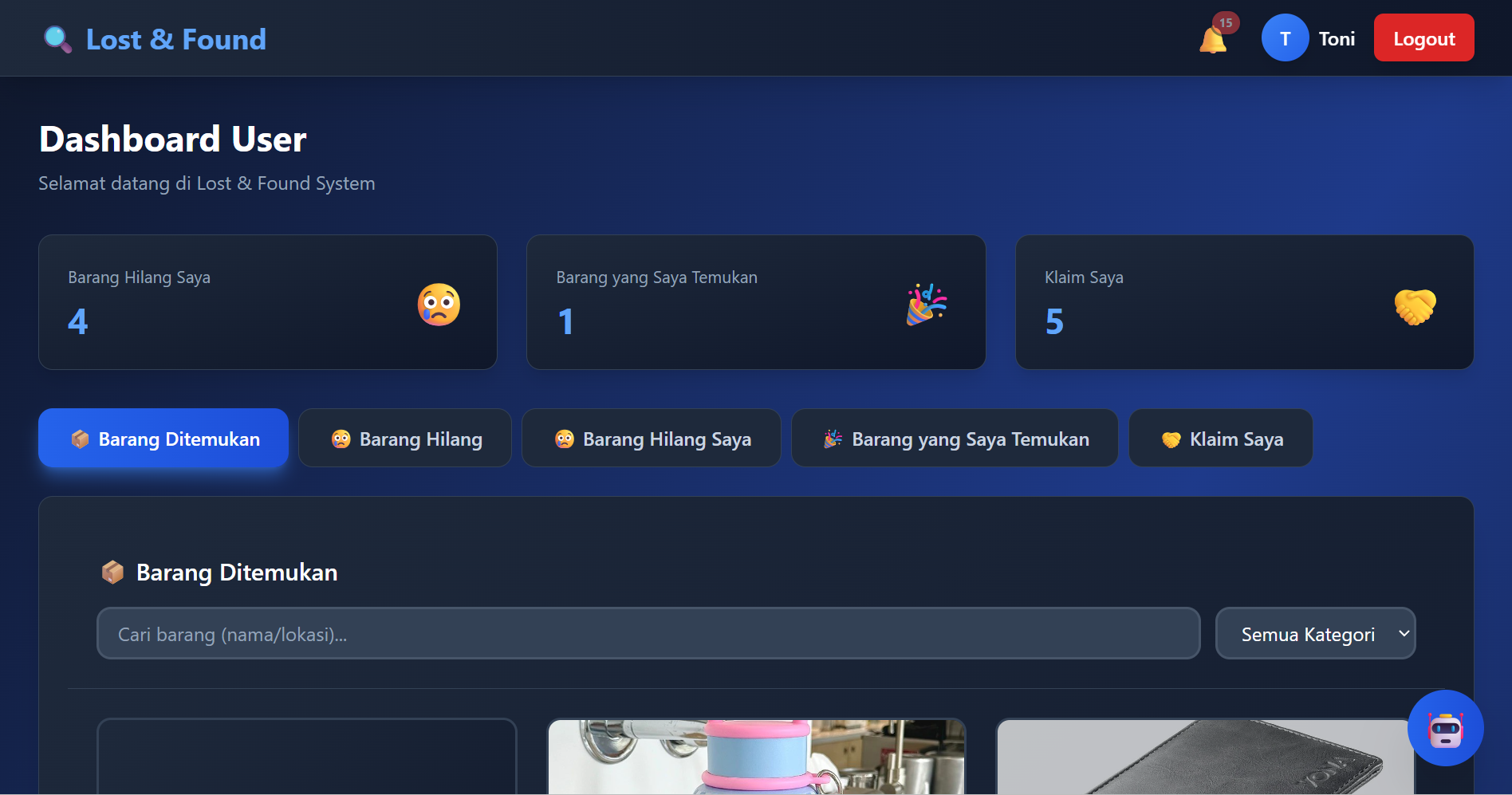Select the Barang Ditemukan tab
This screenshot has width=1512, height=795.
click(163, 439)
